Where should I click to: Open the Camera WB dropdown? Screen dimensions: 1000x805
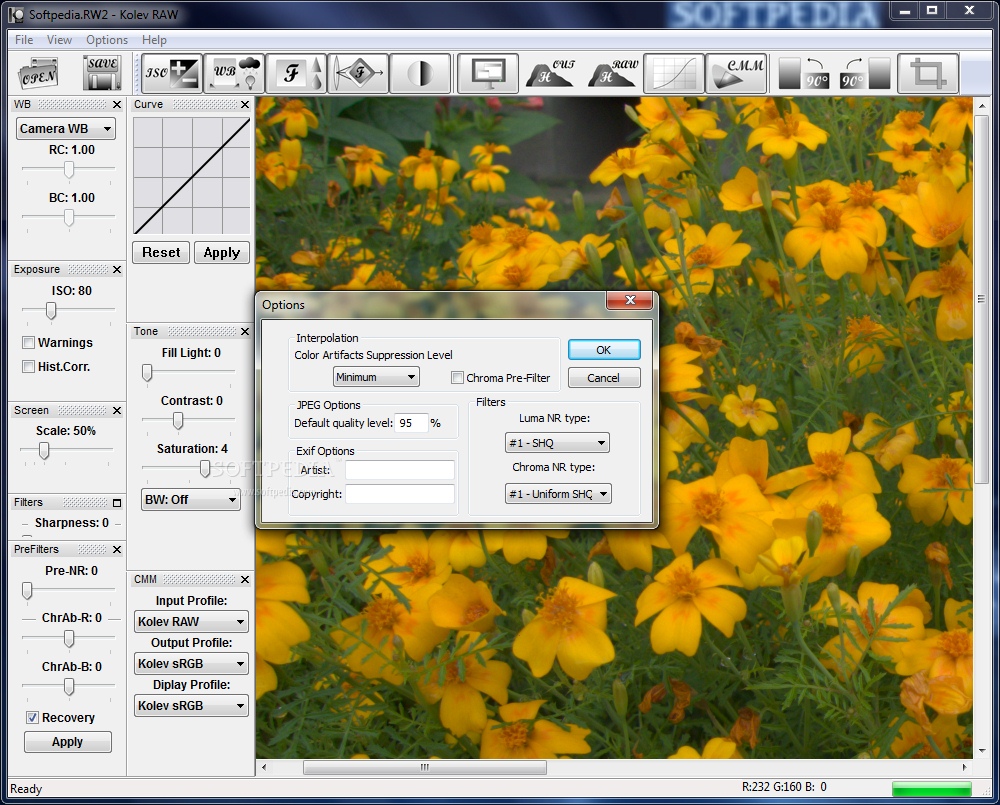tap(66, 128)
